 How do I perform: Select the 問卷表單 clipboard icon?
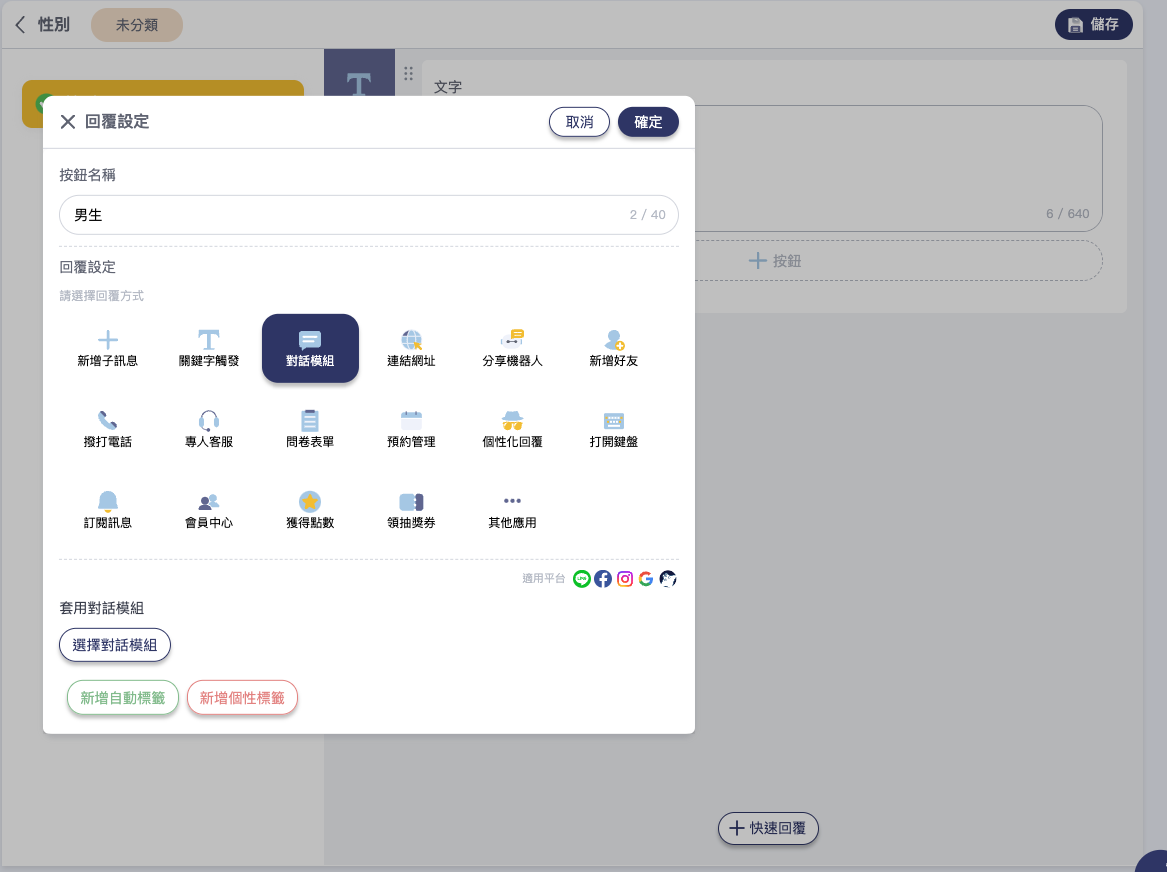(310, 421)
